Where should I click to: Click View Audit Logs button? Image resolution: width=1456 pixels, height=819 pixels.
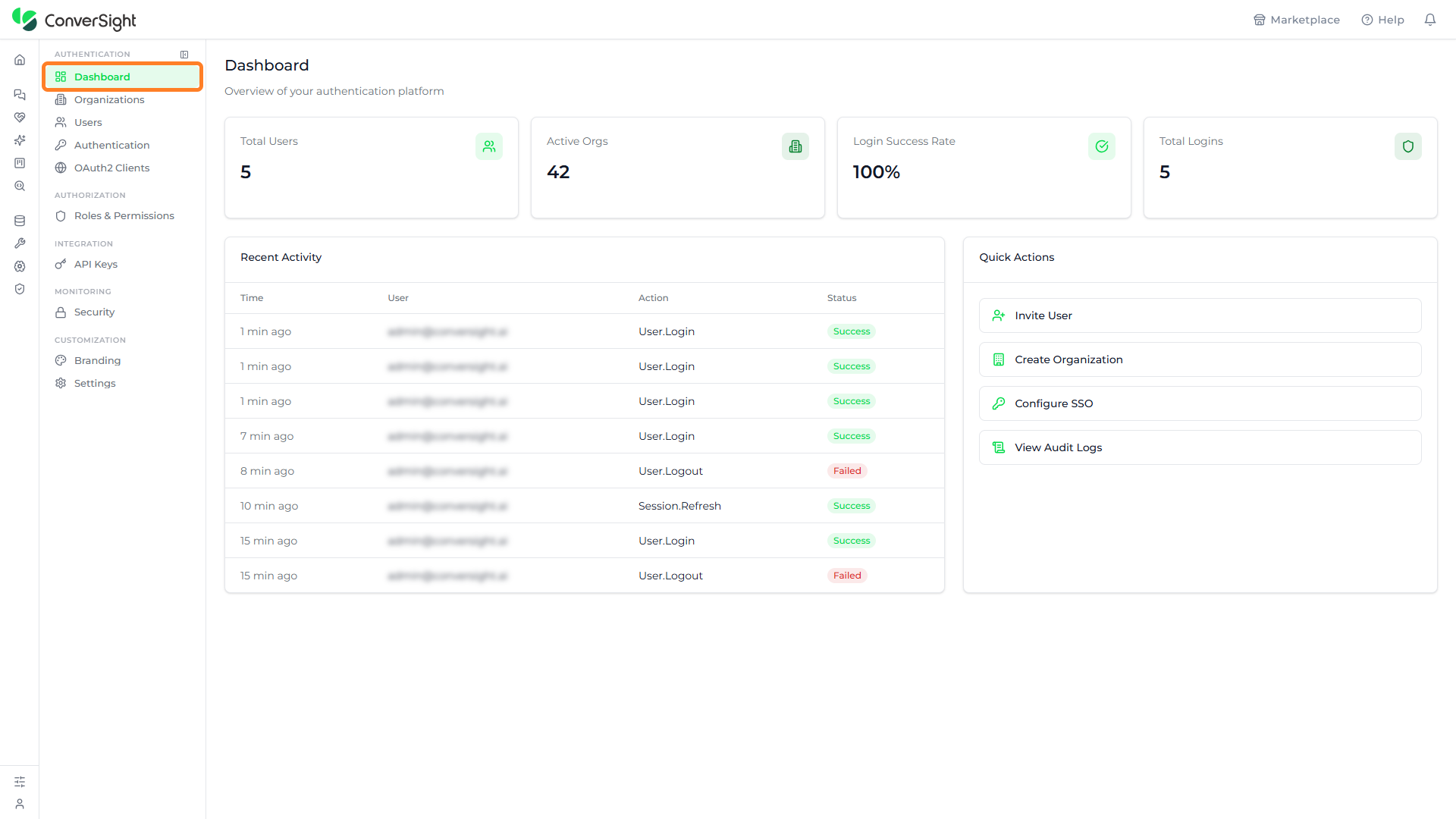click(1200, 447)
